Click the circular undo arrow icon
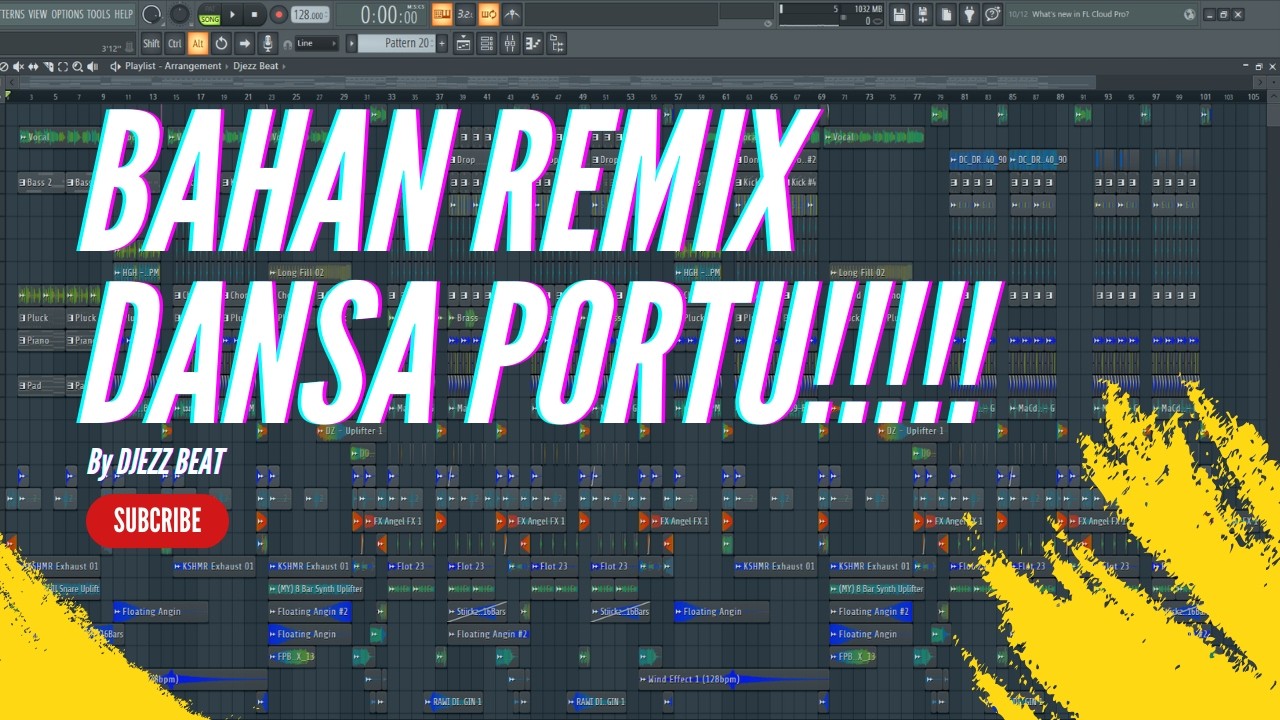Viewport: 1280px width, 720px height. [x=221, y=44]
